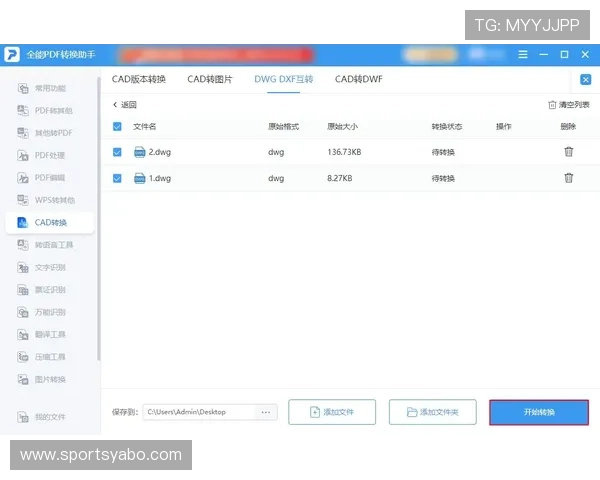This screenshot has width=600, height=480.
Task: Select the 2.dwg file name
Action: tap(160, 152)
